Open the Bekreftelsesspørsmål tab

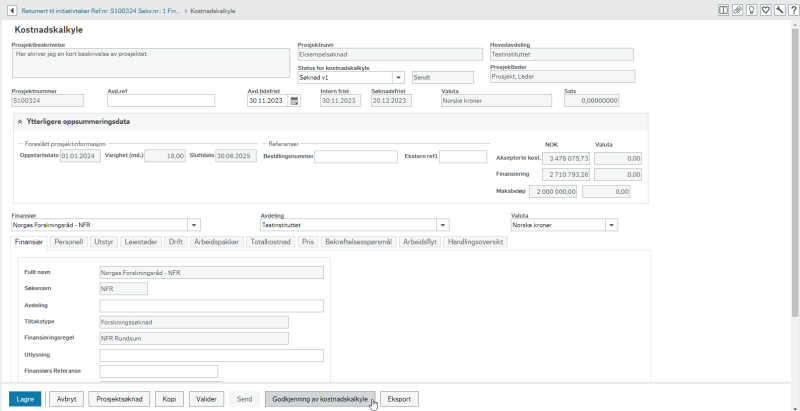tap(359, 242)
